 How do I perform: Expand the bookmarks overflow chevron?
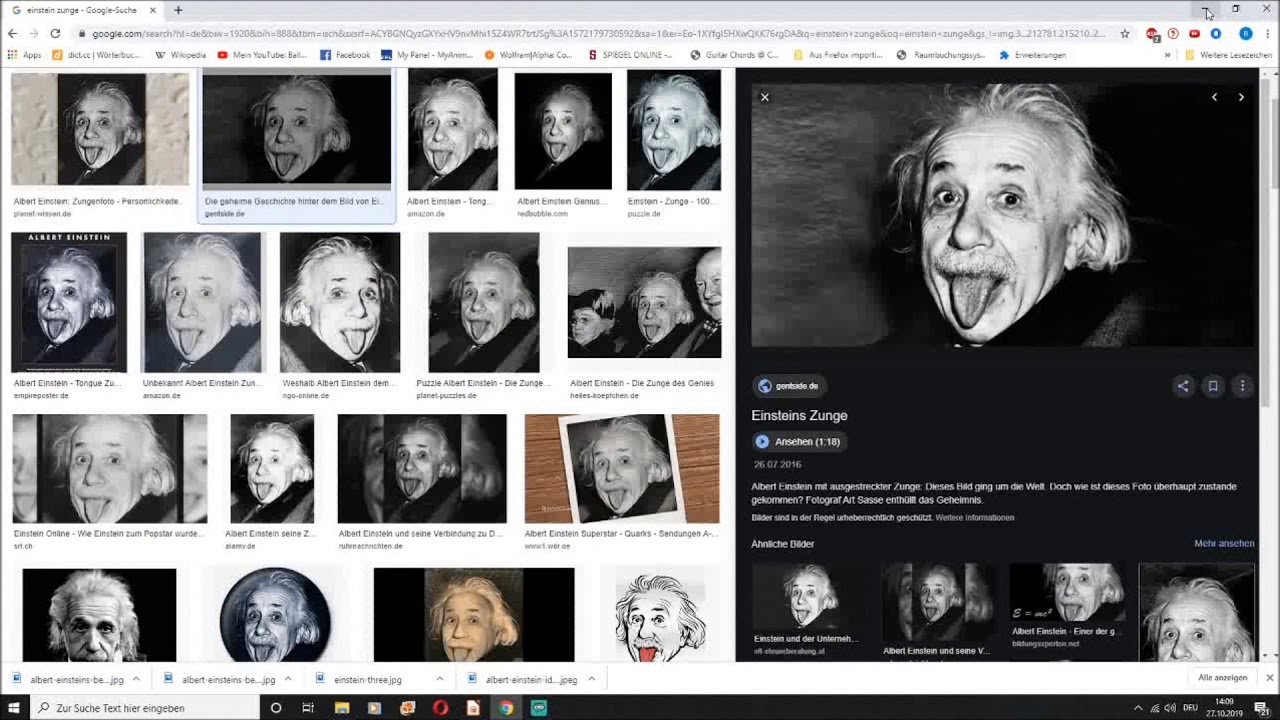click(x=1167, y=55)
